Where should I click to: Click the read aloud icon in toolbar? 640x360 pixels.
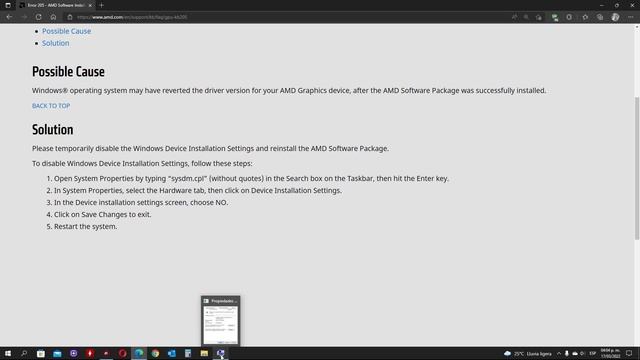(x=514, y=17)
